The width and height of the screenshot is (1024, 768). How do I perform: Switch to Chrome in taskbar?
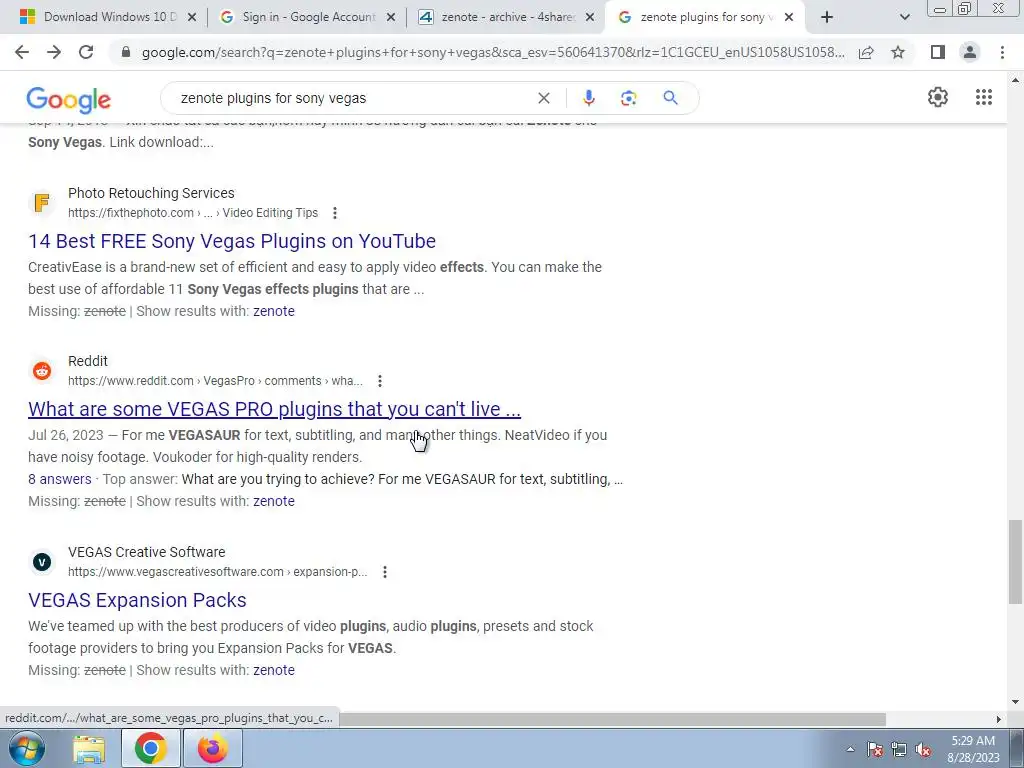[x=150, y=748]
